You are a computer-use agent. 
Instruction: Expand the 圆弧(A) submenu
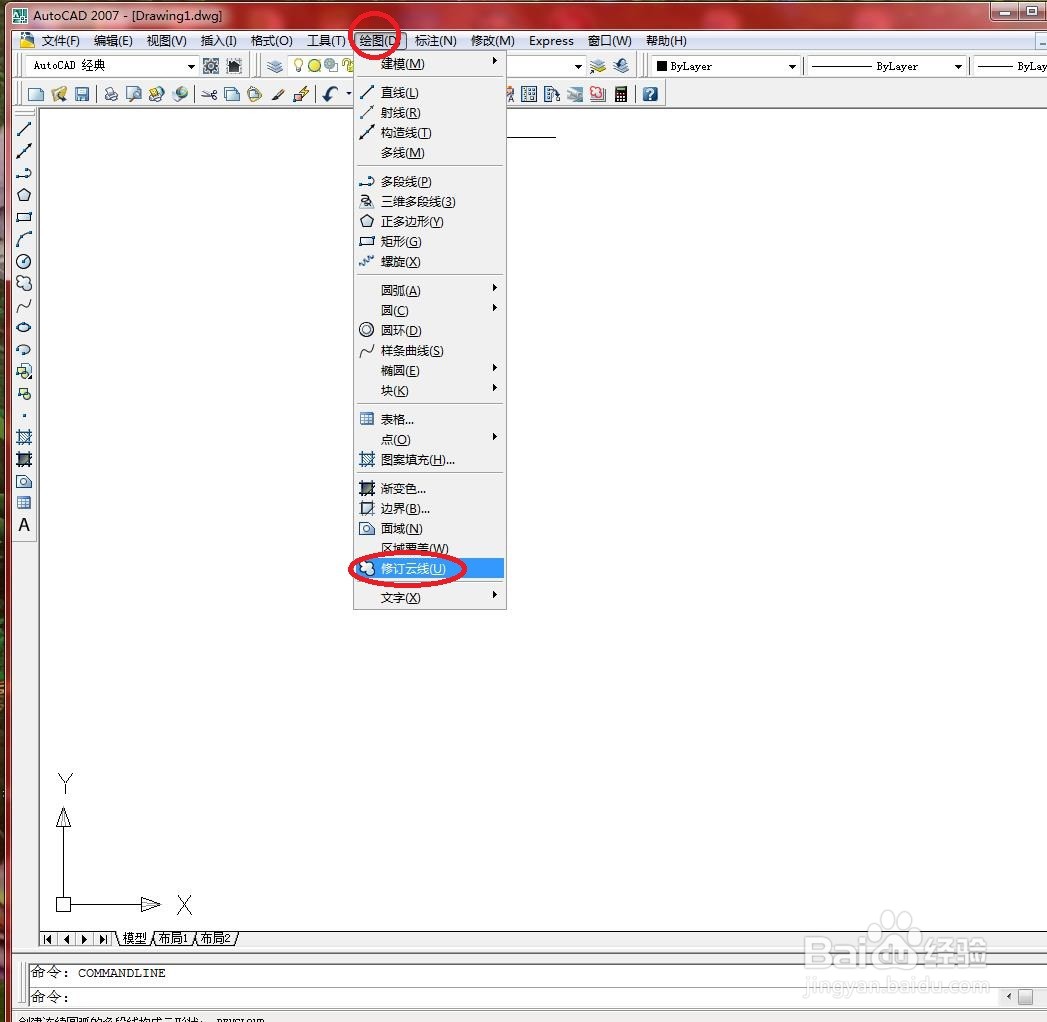(x=429, y=290)
